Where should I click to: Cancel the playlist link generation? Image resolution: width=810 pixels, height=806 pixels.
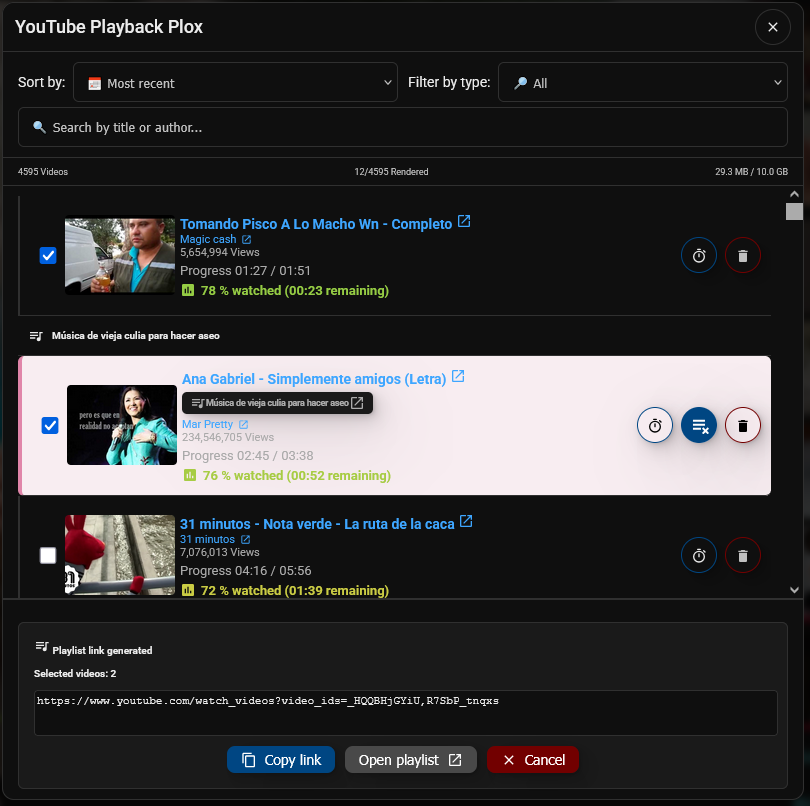(x=533, y=759)
